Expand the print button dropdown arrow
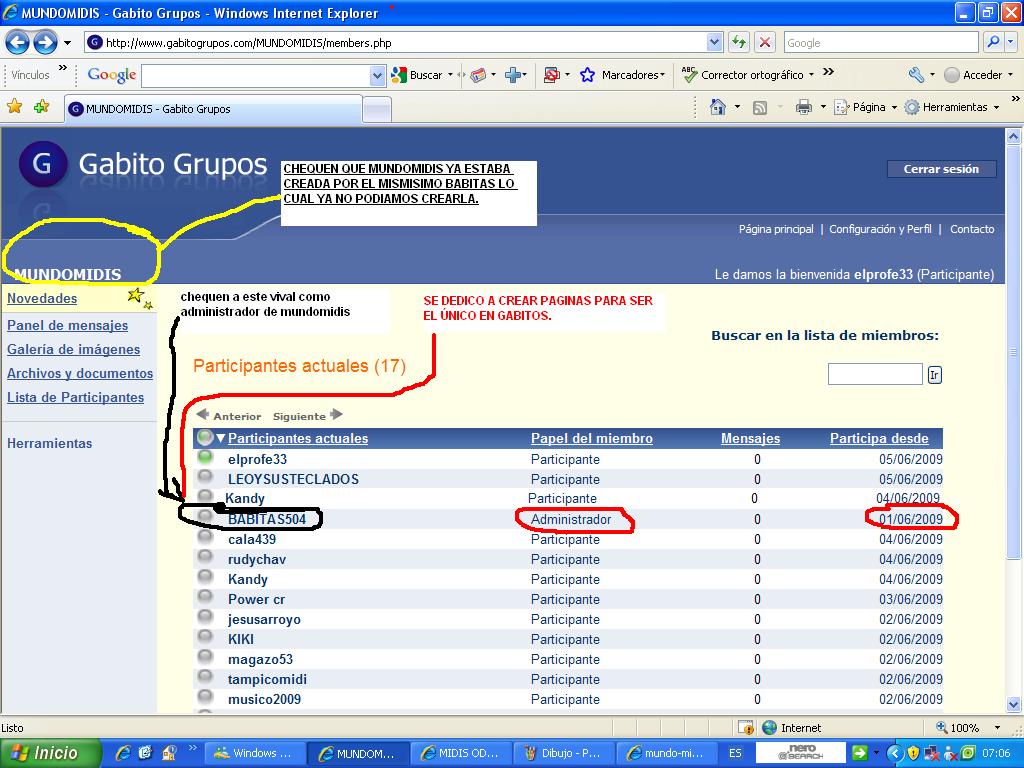This screenshot has width=1024, height=768. (x=823, y=107)
